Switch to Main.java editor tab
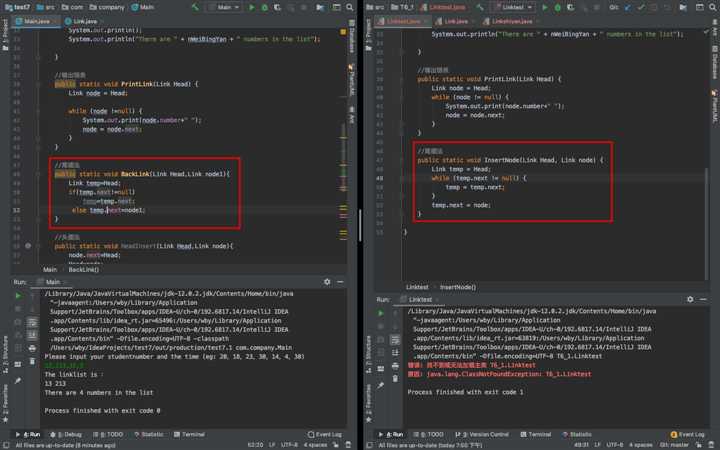The width and height of the screenshot is (720, 450). pos(36,21)
